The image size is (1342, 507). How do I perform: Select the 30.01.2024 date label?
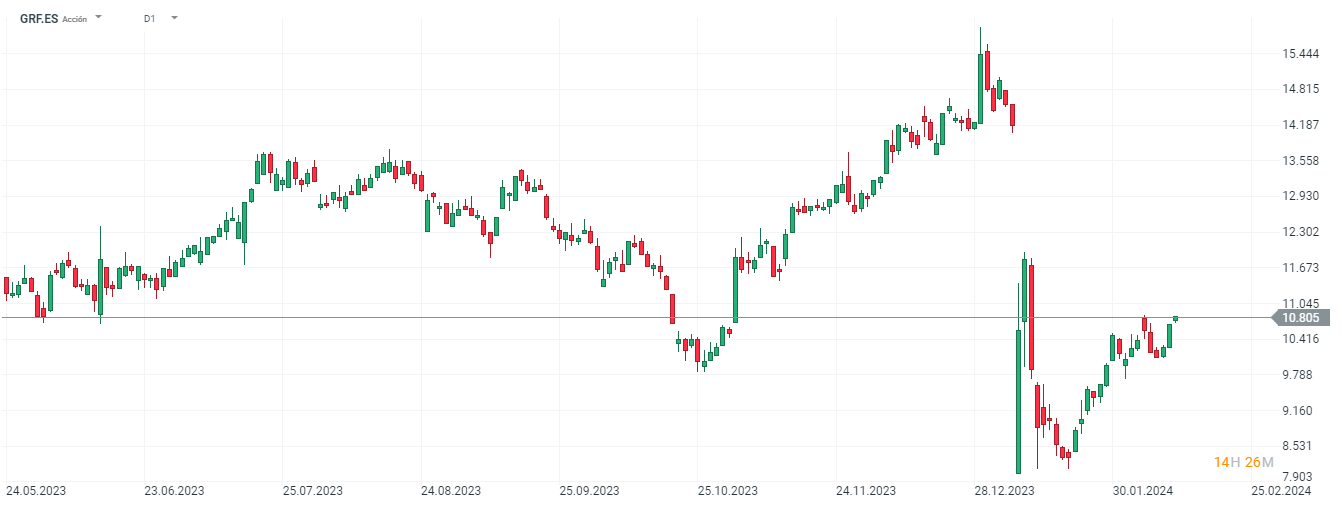[x=1144, y=491]
